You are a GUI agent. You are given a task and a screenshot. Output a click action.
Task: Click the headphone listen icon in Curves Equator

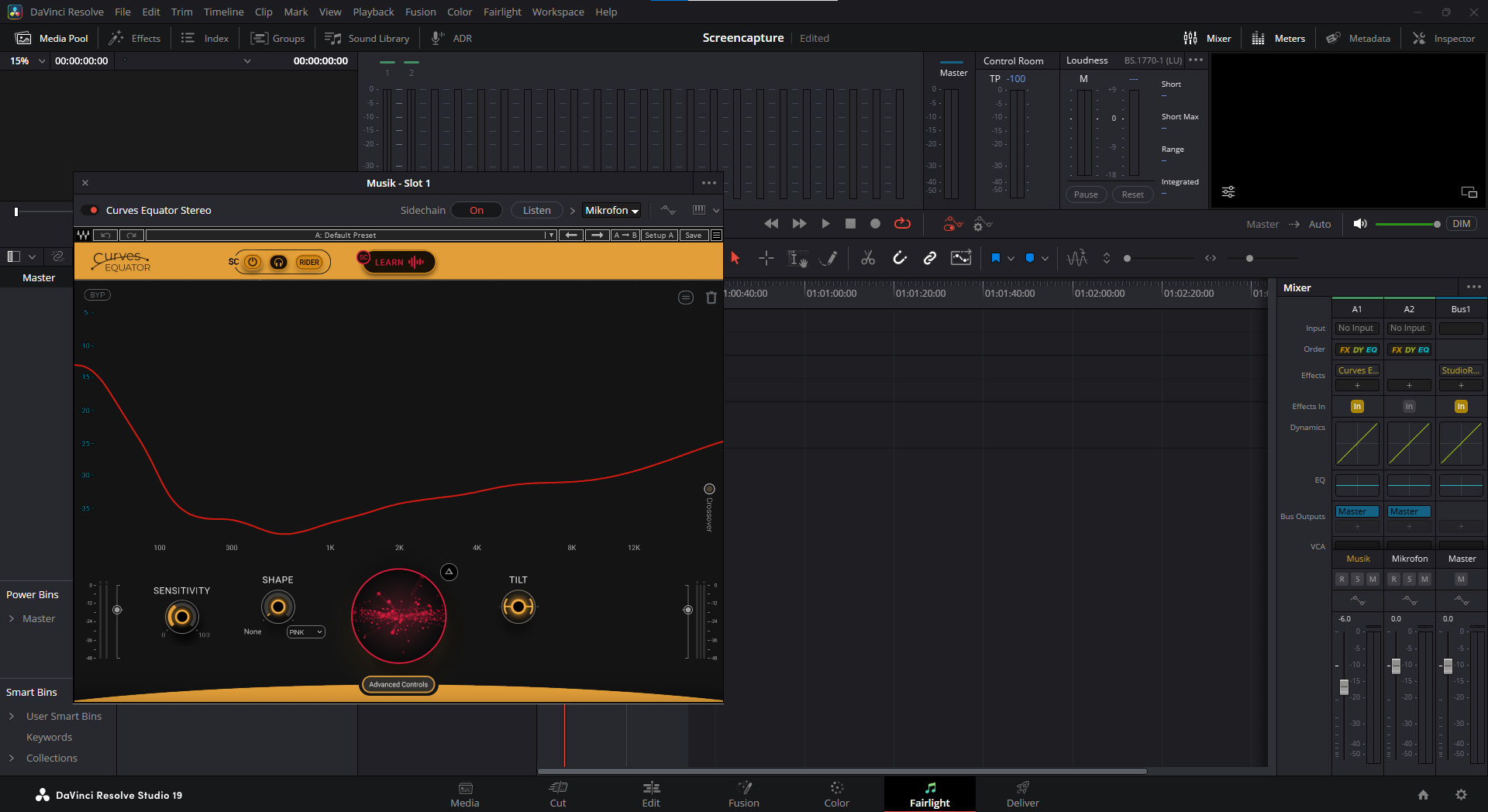(x=278, y=263)
